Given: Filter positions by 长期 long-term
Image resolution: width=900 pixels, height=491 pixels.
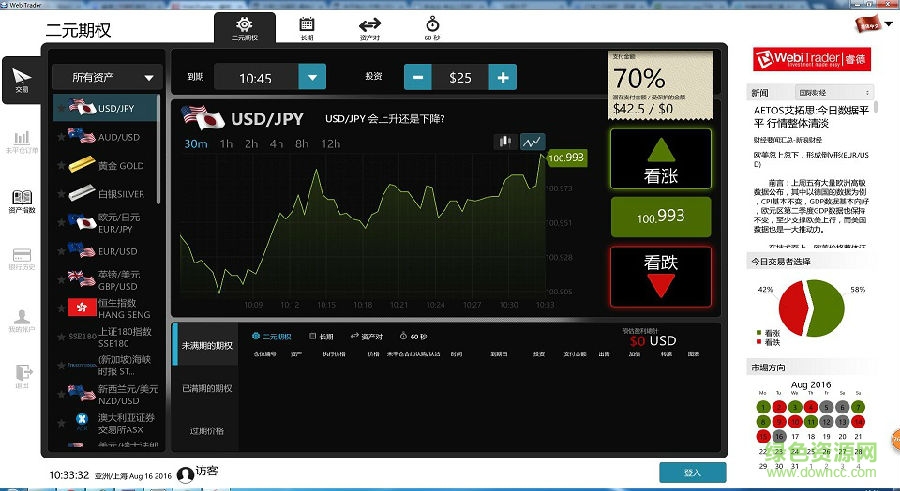Looking at the screenshot, I should tap(321, 336).
